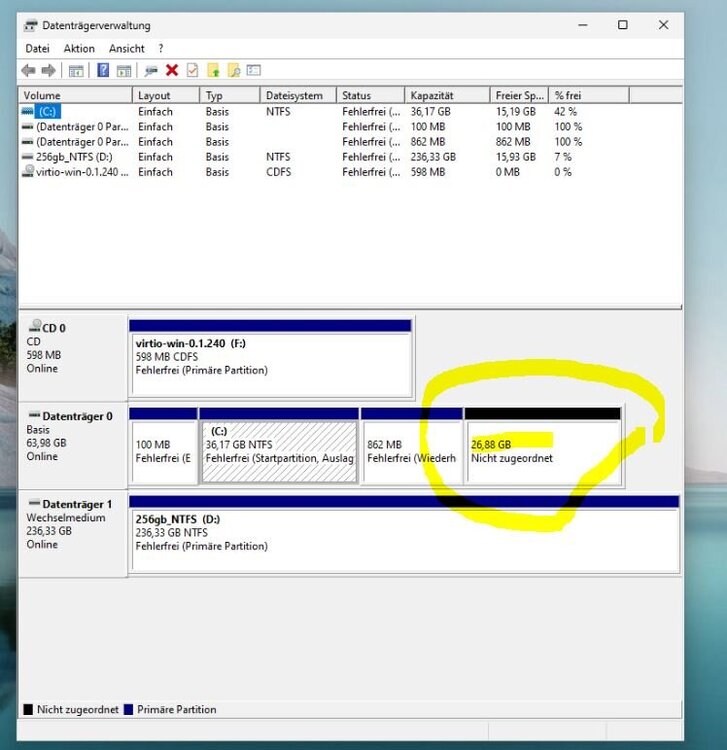Click the Datenträger 0 disk label panel
The width and height of the screenshot is (727, 750).
tap(73, 446)
